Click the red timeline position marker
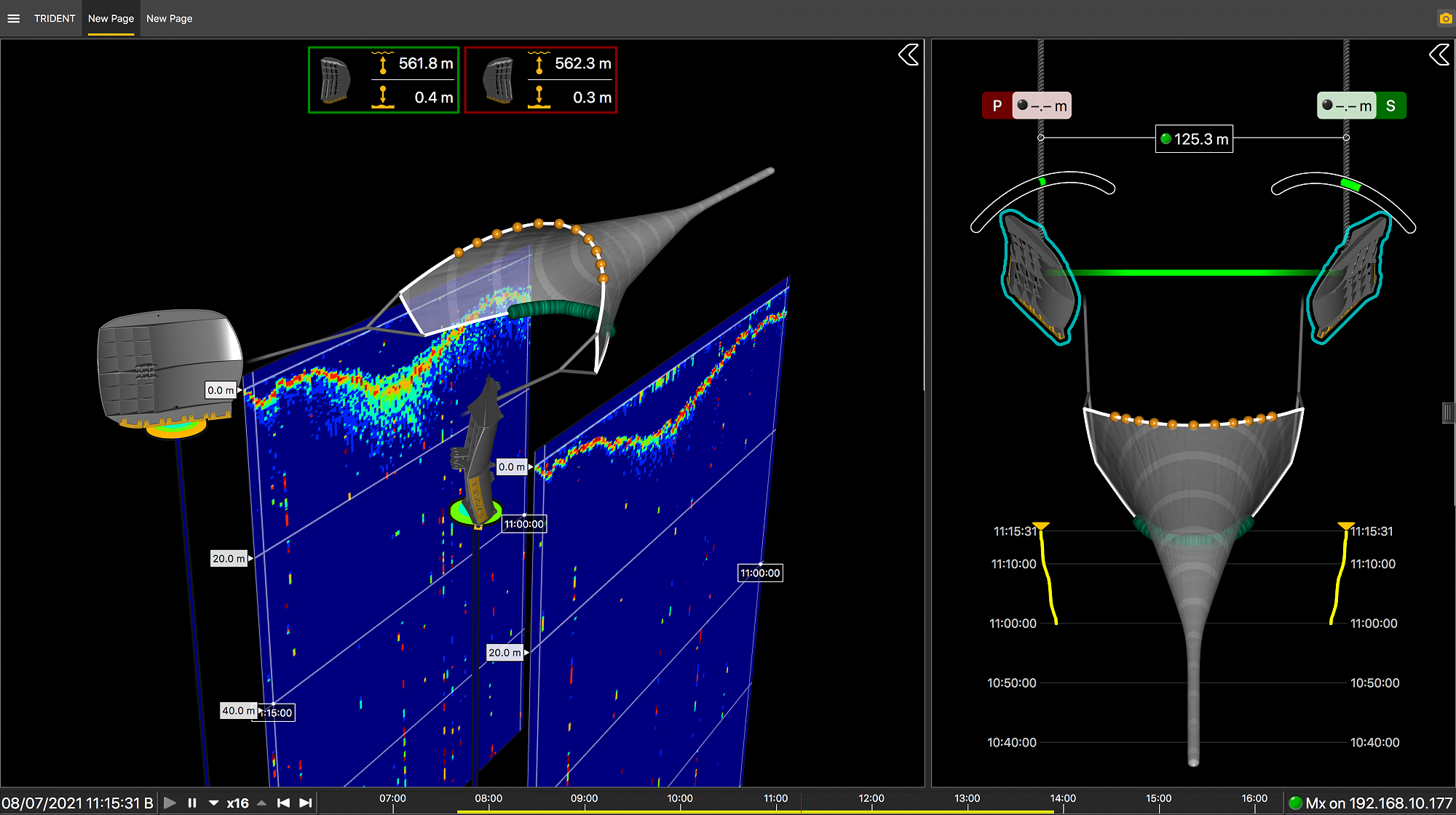 [x=801, y=803]
